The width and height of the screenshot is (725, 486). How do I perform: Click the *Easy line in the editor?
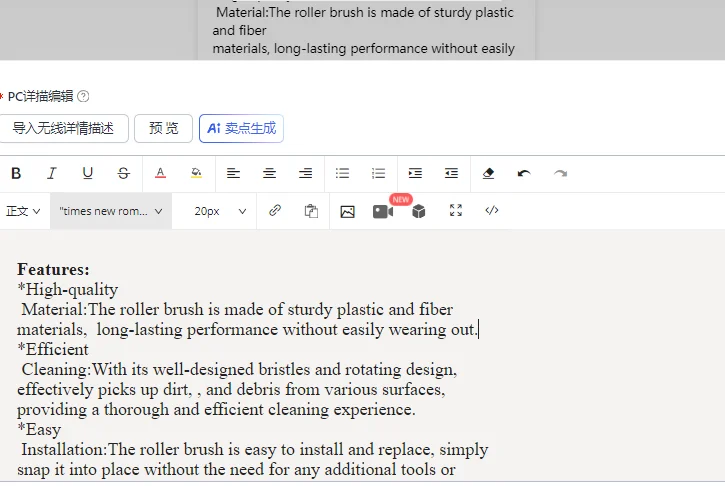[x=39, y=430]
